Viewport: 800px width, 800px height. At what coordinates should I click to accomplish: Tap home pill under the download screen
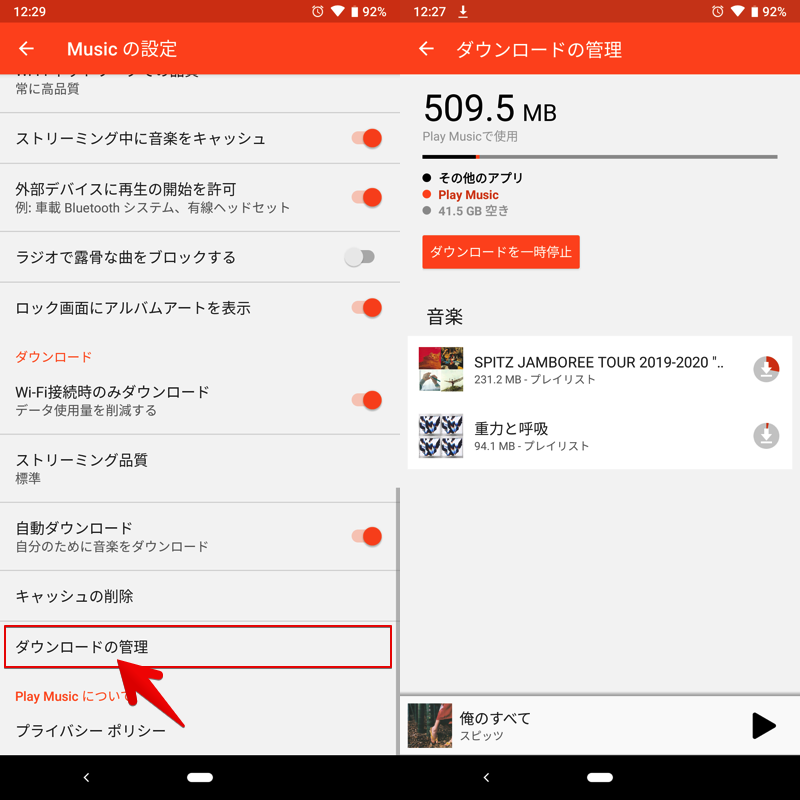[x=600, y=777]
